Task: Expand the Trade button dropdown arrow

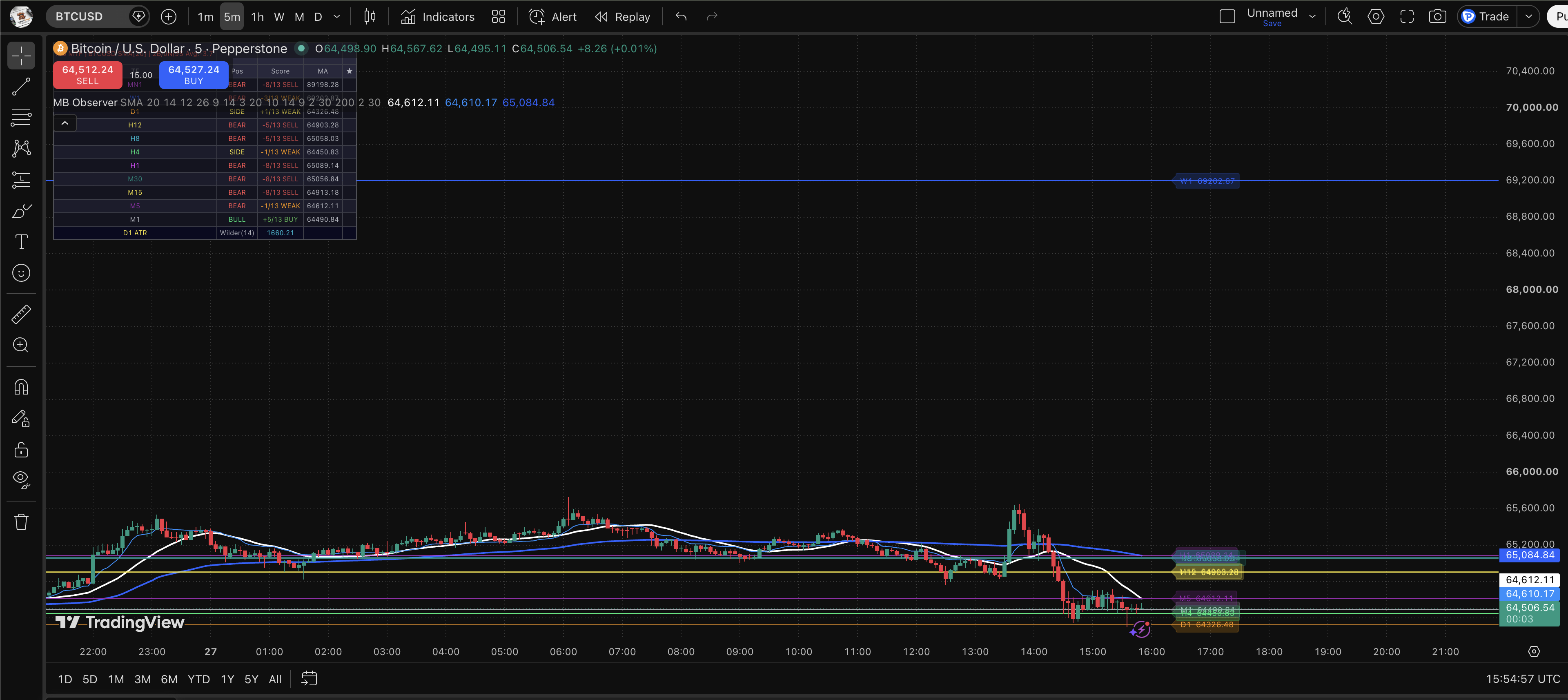Action: pyautogui.click(x=1528, y=16)
